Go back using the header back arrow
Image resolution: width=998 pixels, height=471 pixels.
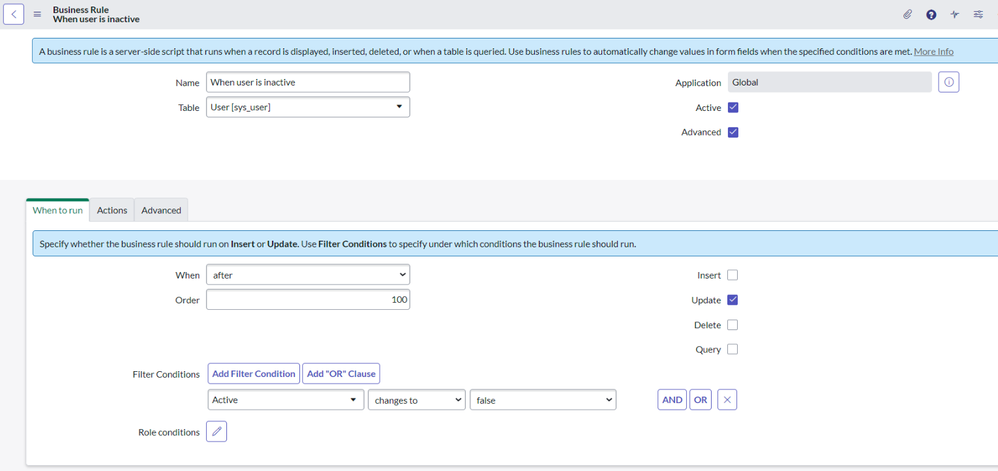[x=14, y=14]
